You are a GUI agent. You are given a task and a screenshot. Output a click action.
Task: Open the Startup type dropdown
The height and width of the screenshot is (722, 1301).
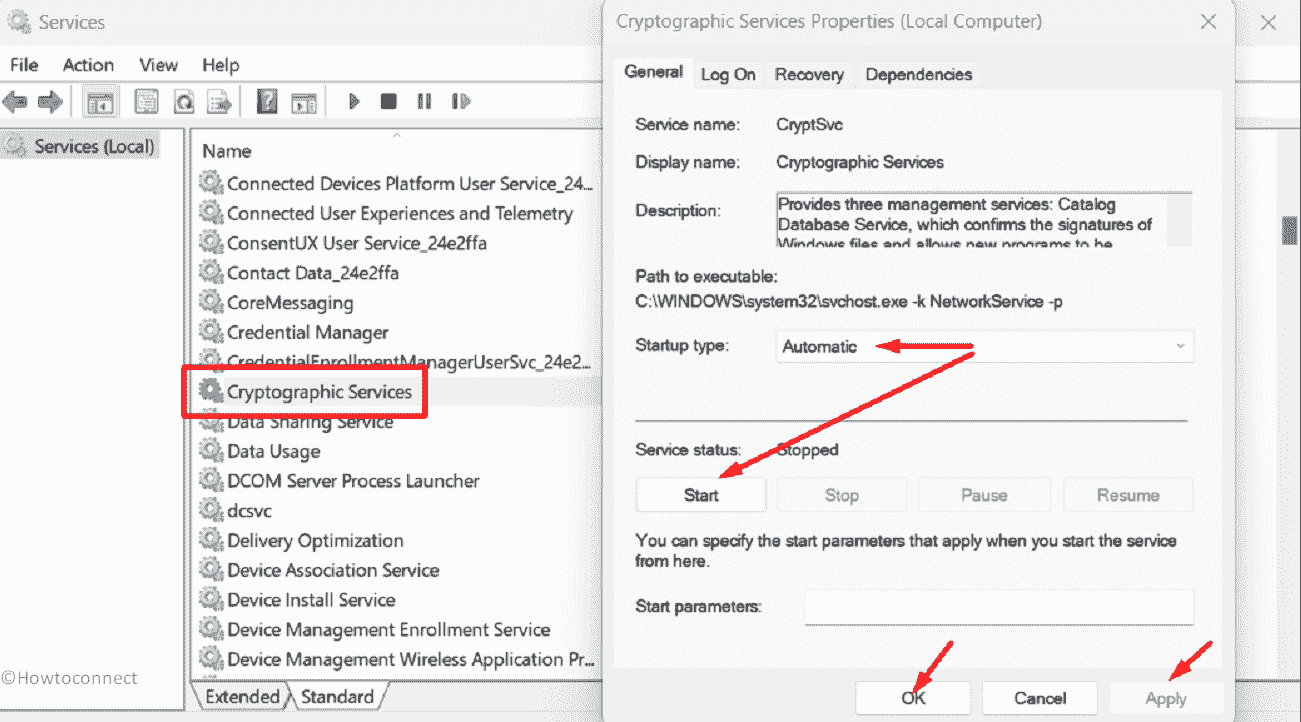pyautogui.click(x=984, y=346)
